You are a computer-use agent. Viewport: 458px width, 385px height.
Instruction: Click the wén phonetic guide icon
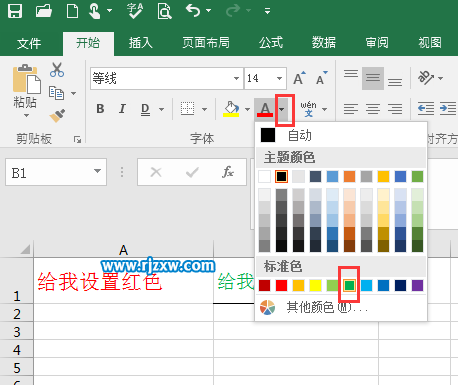click(308, 109)
